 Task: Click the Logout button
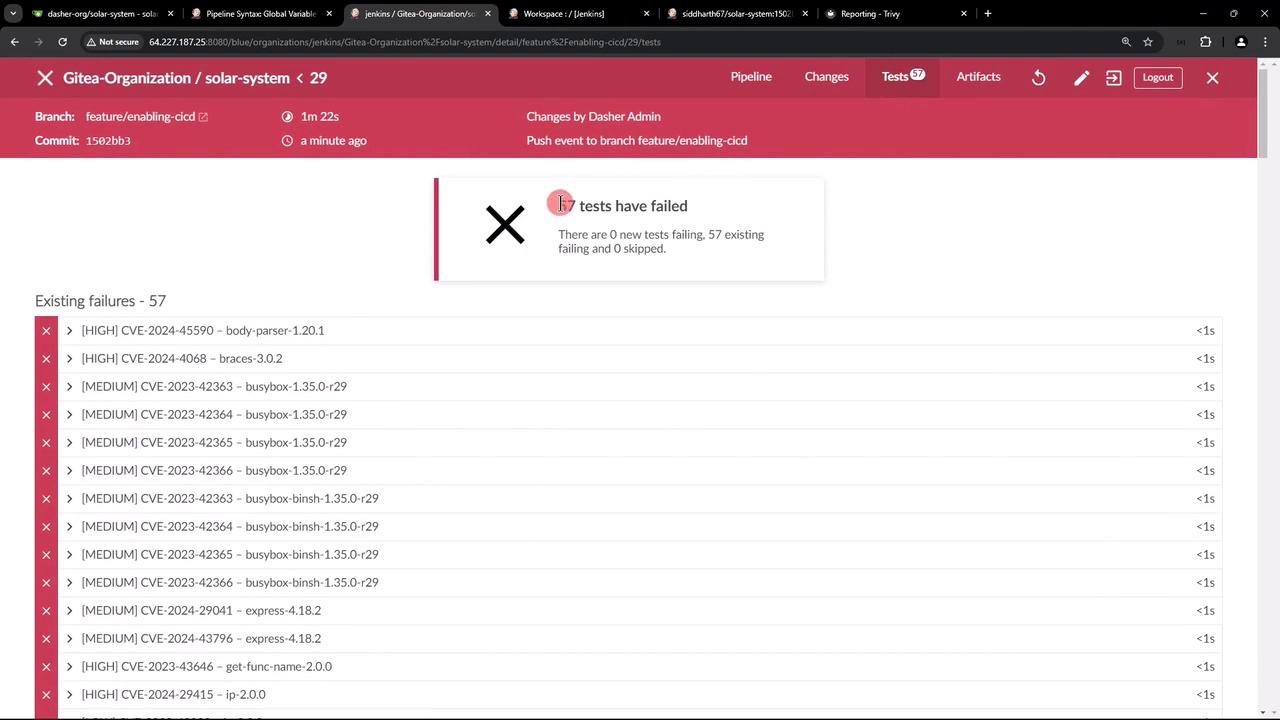(x=1158, y=77)
